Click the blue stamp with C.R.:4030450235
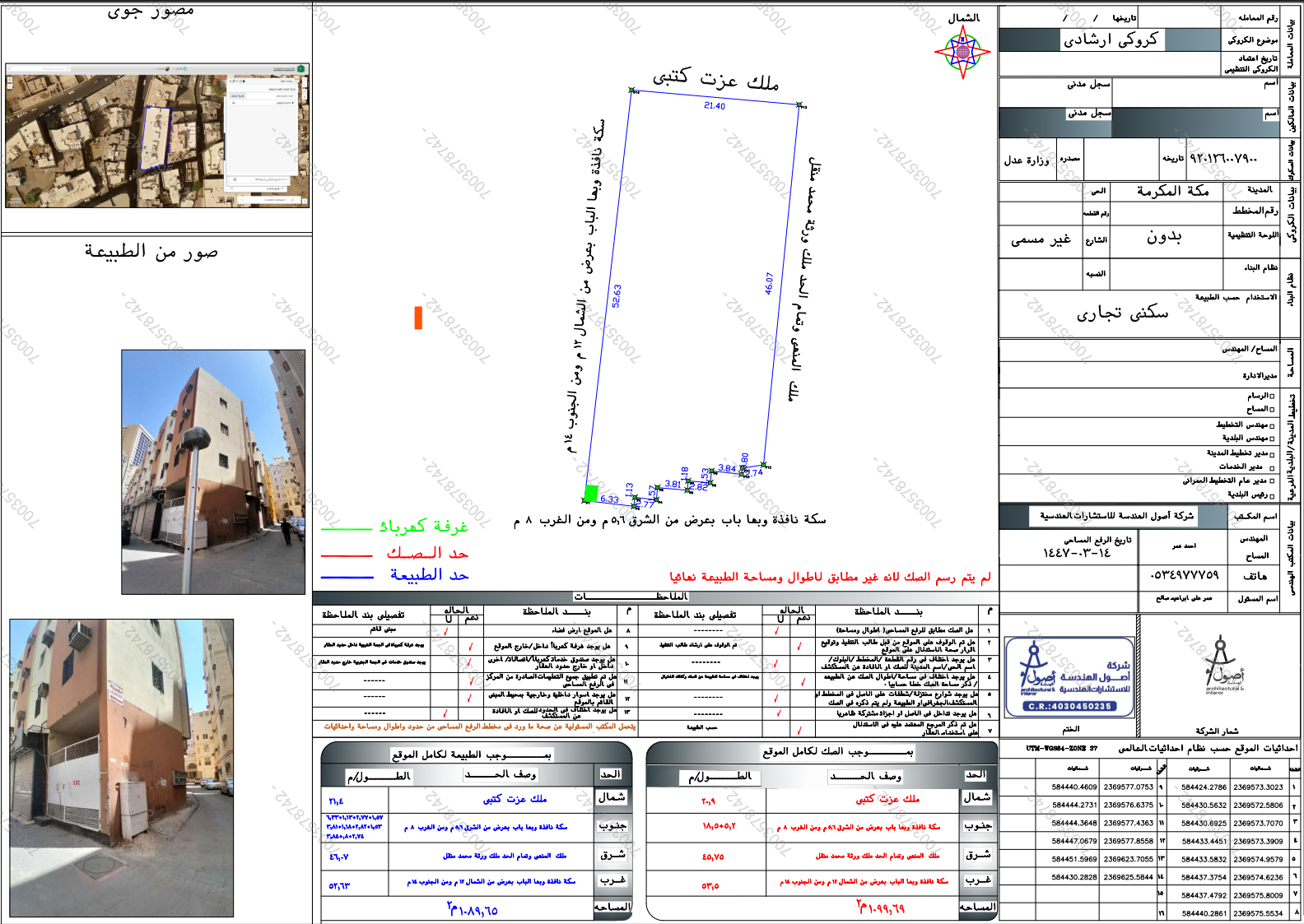This screenshot has width=1304, height=924. pyautogui.click(x=1069, y=678)
